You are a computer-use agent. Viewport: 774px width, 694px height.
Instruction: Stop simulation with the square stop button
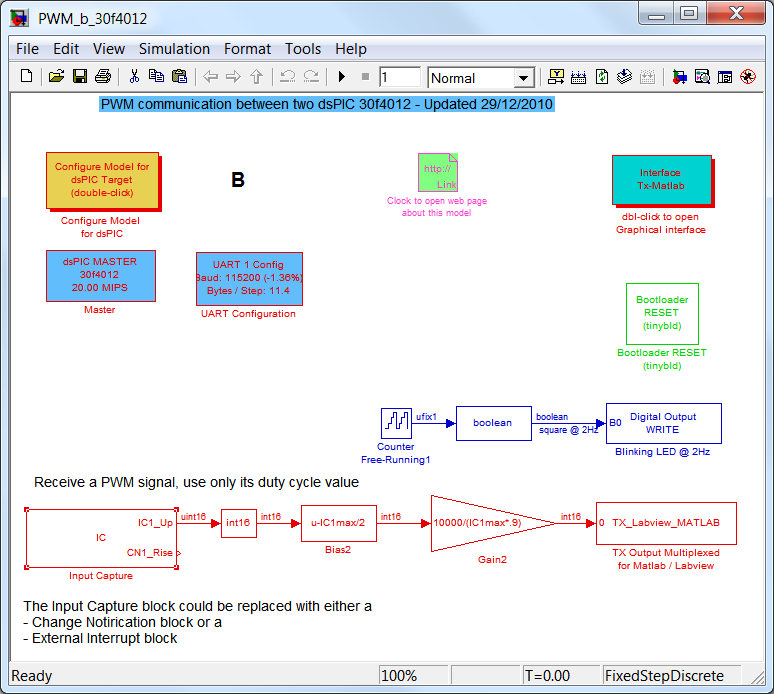pos(365,77)
